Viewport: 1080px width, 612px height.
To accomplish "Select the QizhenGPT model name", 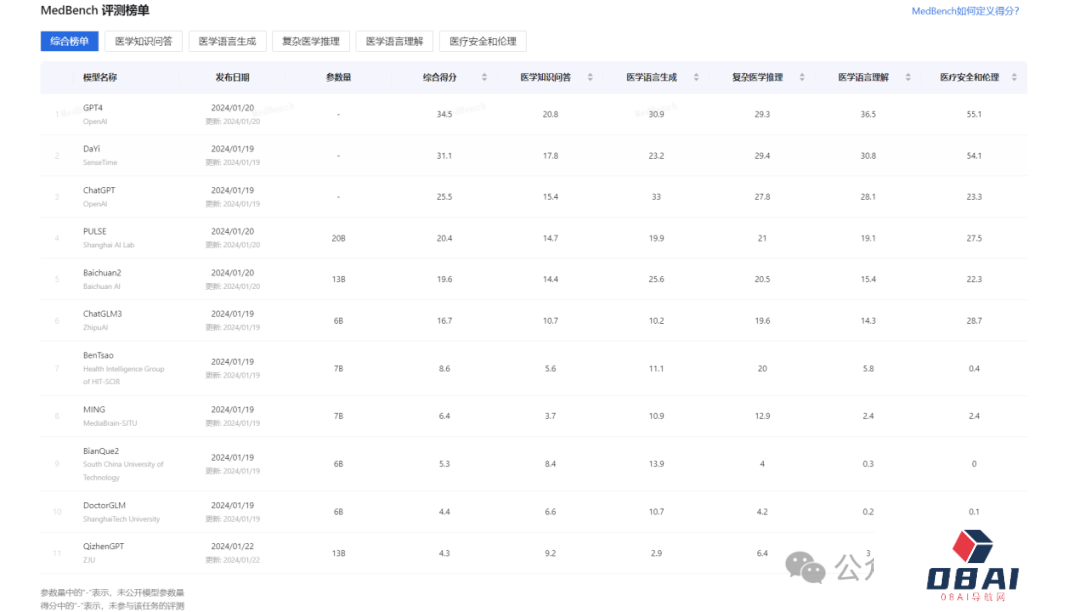I will pos(104,547).
